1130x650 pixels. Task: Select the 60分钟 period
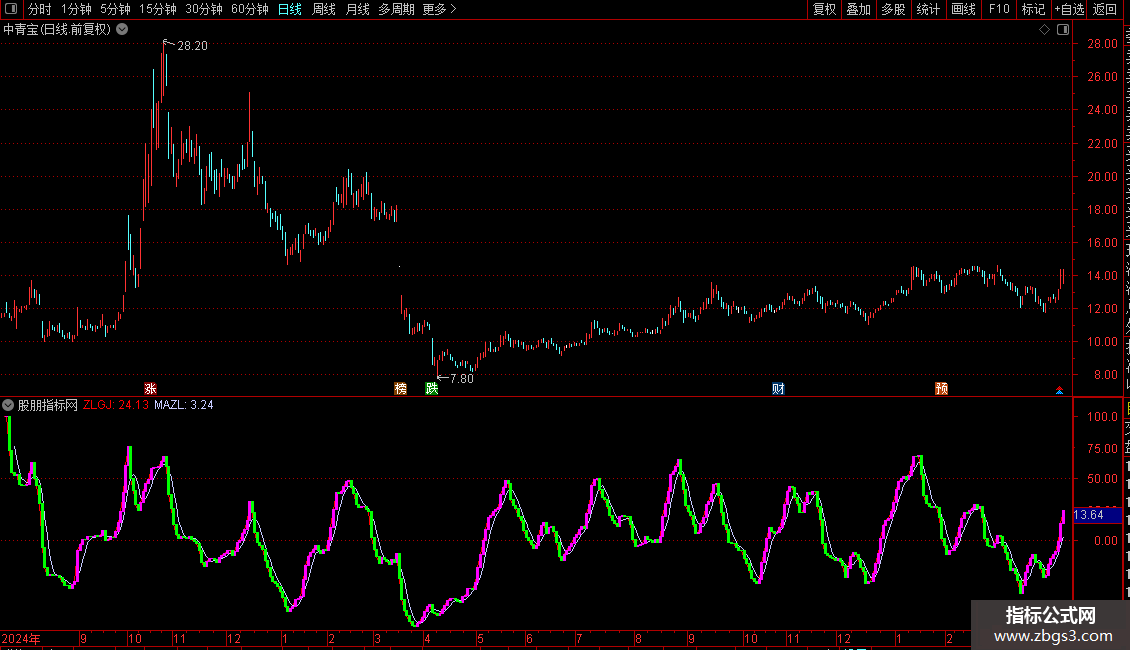[x=250, y=9]
